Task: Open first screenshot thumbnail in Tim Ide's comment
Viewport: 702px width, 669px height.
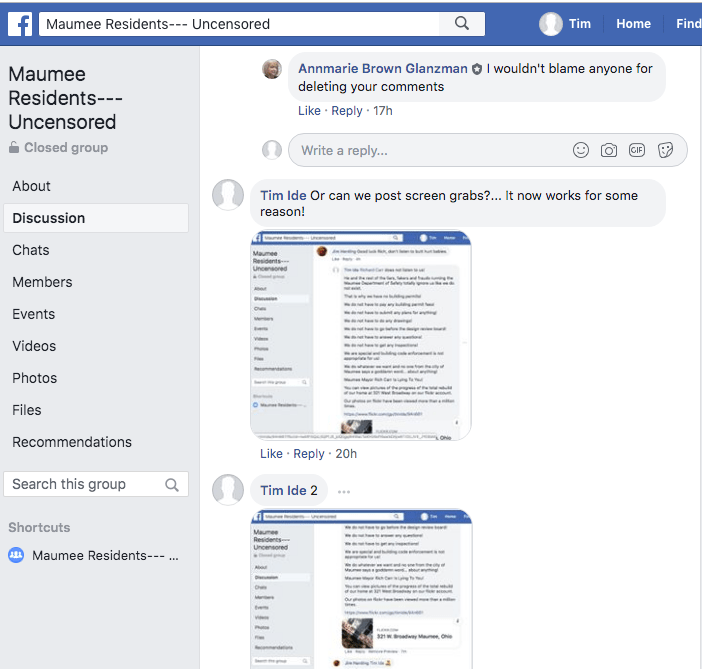Action: point(360,335)
